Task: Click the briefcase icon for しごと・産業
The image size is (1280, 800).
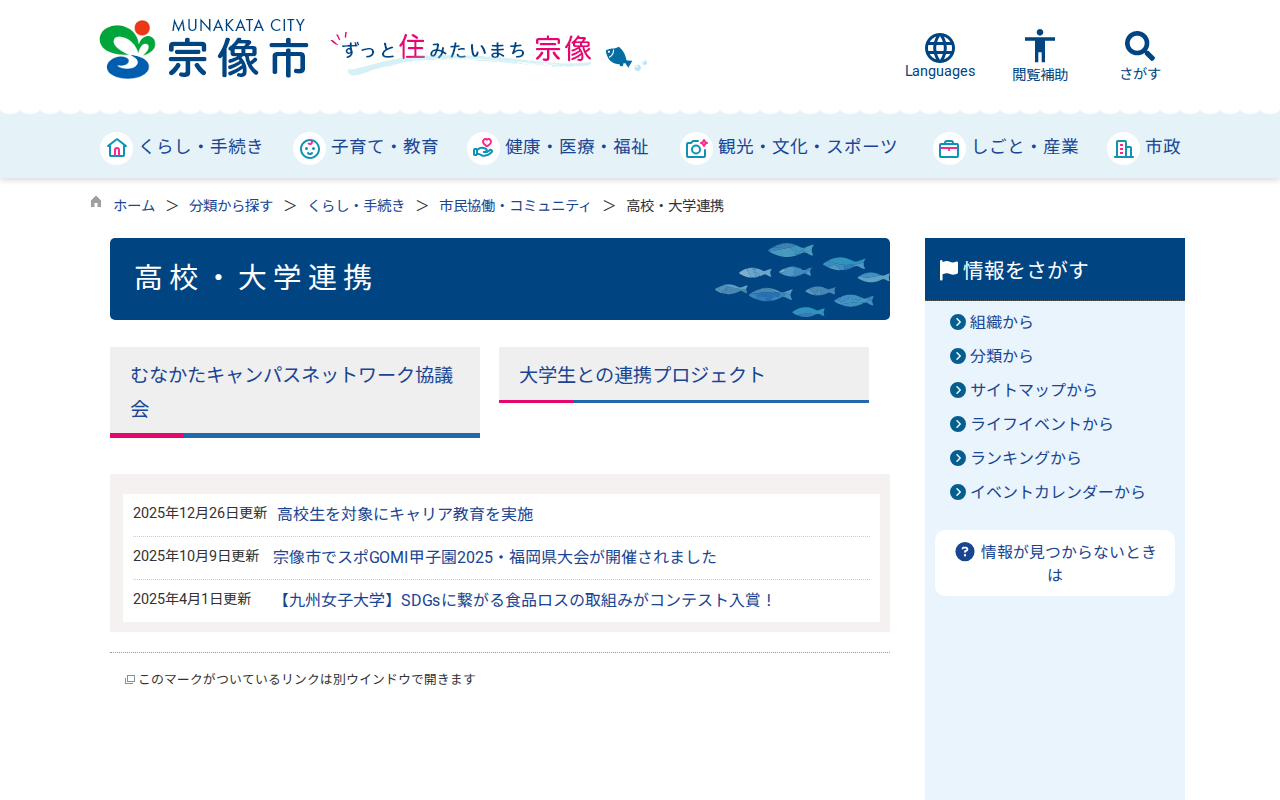Action: click(x=949, y=148)
